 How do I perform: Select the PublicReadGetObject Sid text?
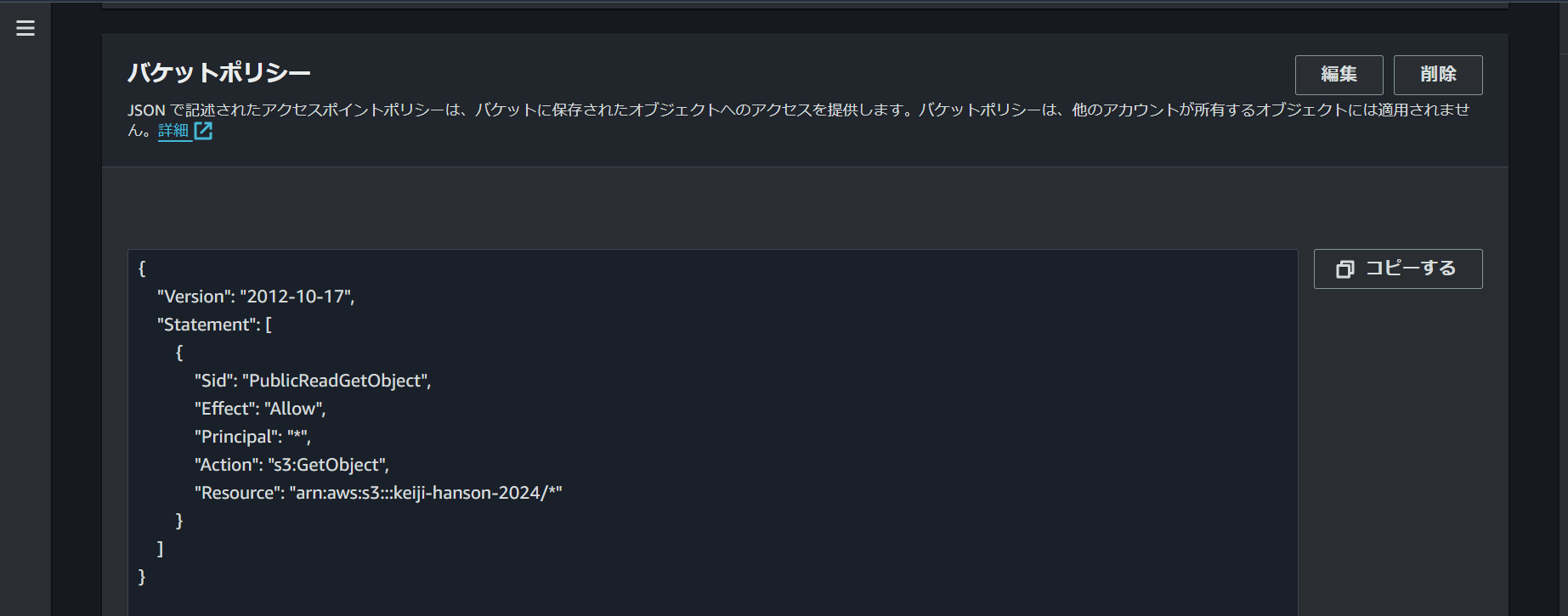click(338, 381)
